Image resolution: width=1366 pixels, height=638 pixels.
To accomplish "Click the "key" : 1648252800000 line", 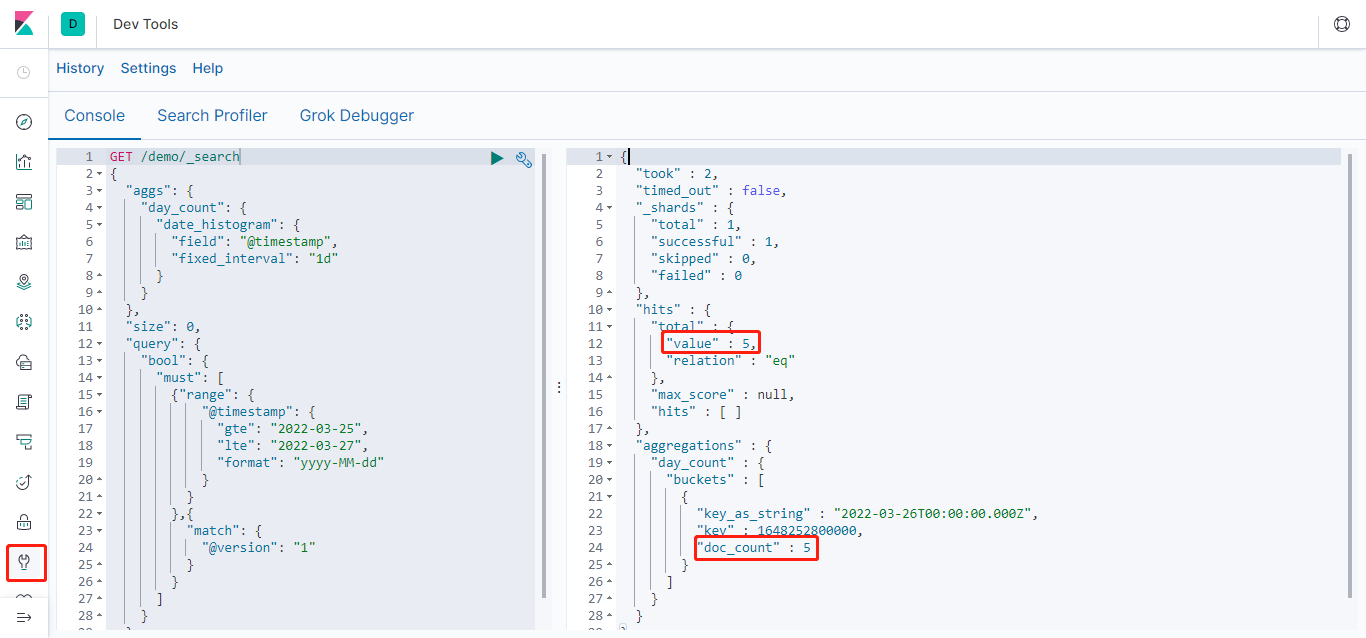I will click(779, 531).
